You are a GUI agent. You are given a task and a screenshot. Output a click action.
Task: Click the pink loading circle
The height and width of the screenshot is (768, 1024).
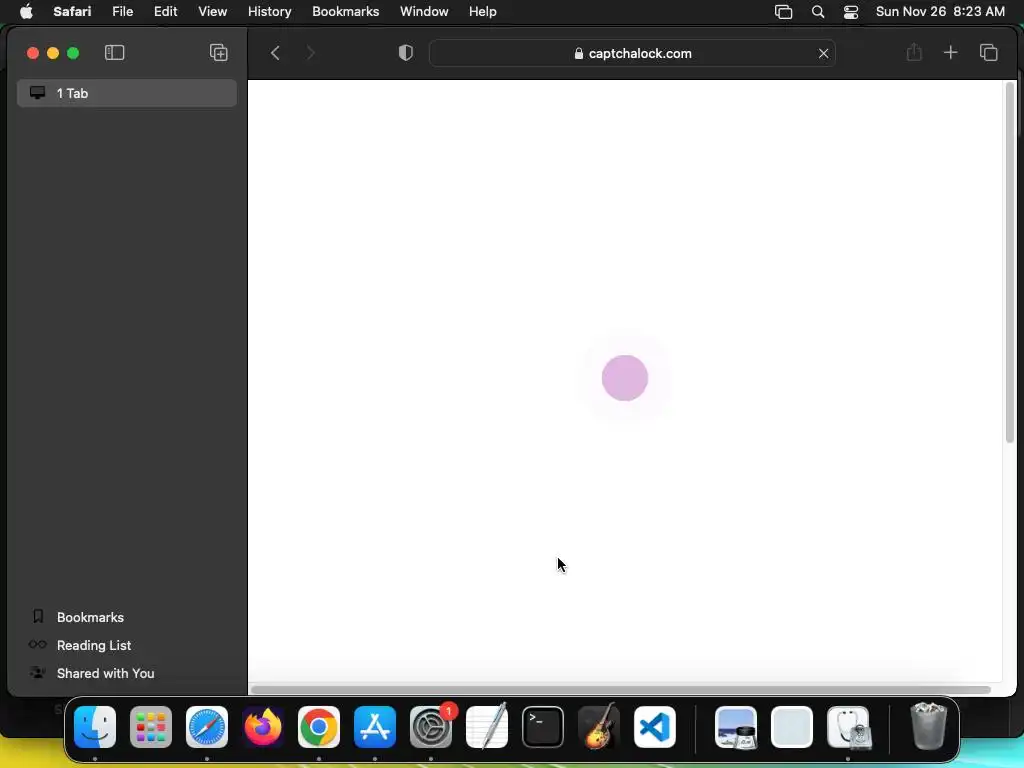point(625,378)
